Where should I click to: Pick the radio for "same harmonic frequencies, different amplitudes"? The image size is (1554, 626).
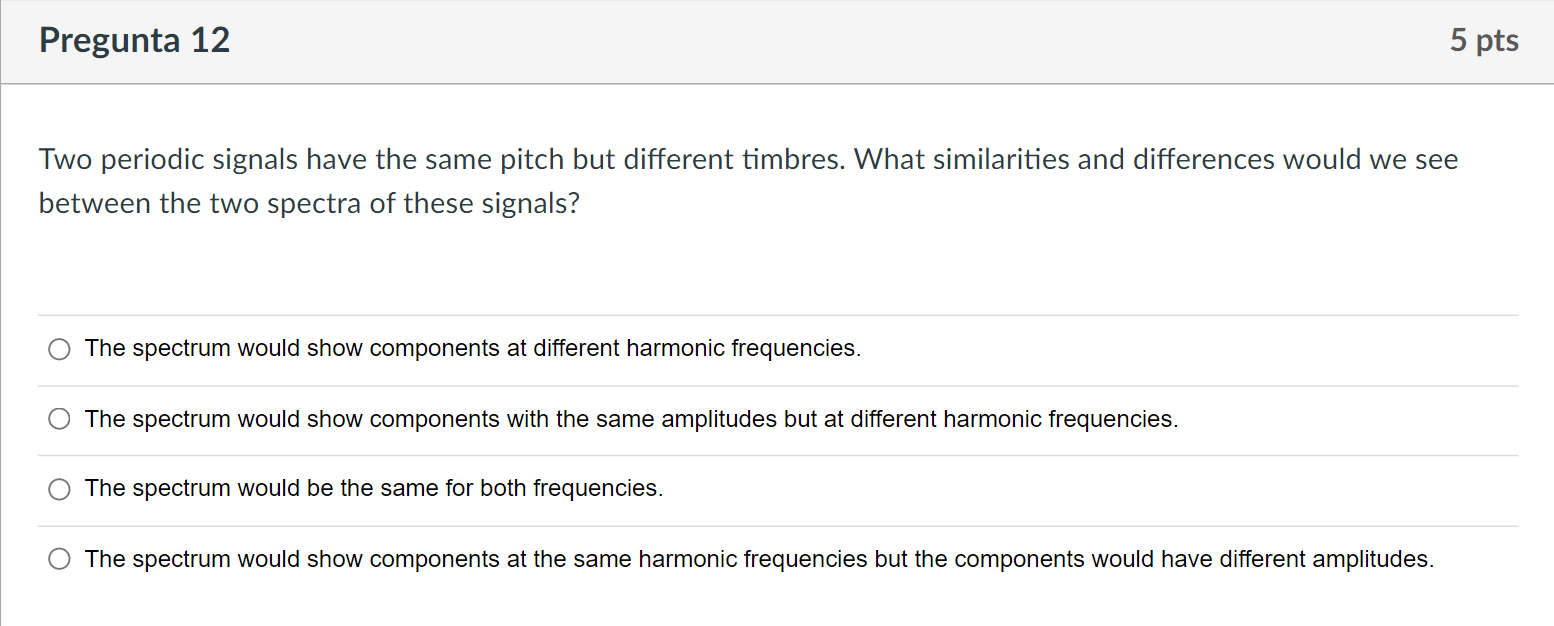pos(60,559)
